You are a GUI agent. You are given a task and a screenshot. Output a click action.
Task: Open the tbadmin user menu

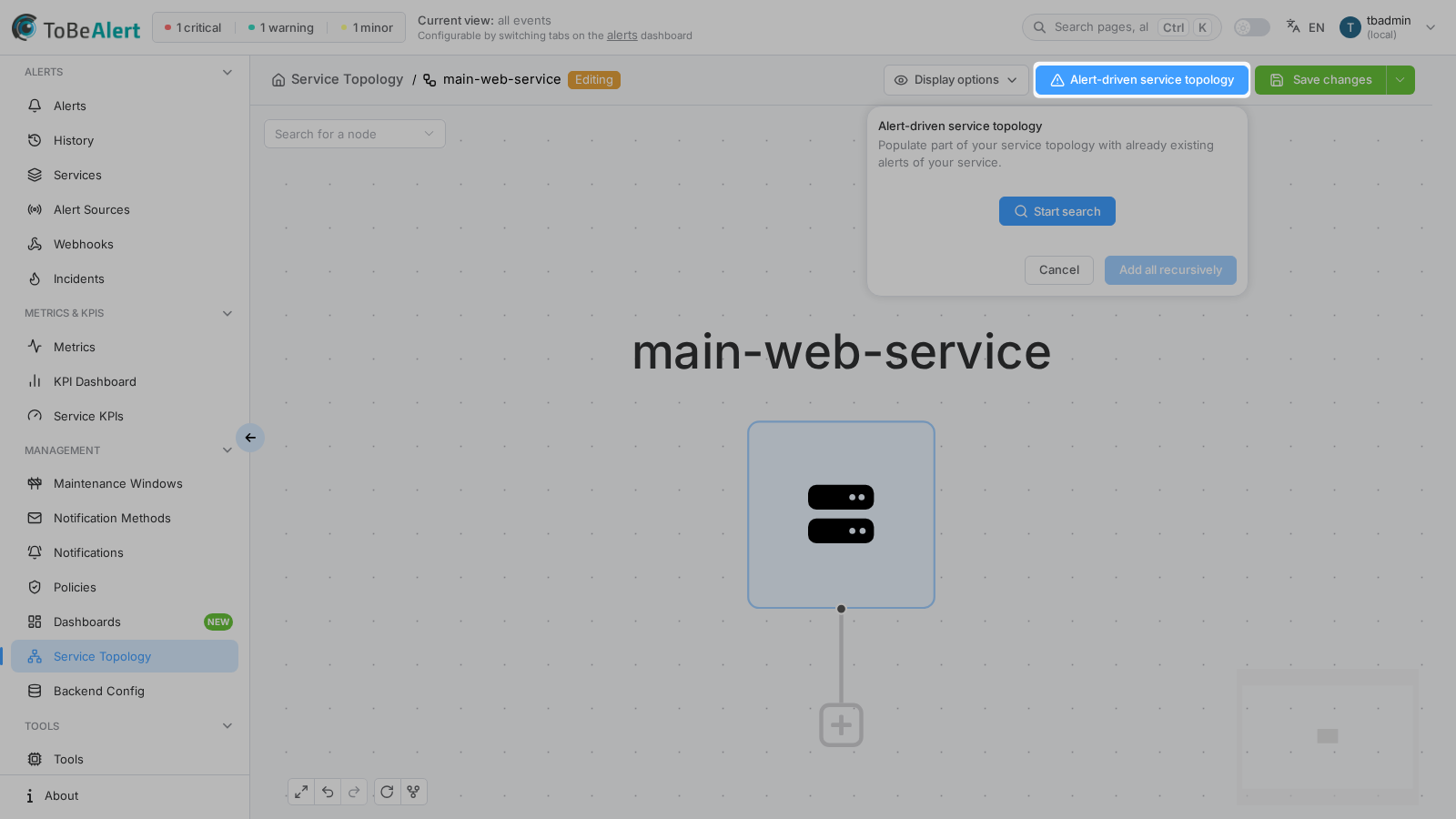click(x=1388, y=27)
